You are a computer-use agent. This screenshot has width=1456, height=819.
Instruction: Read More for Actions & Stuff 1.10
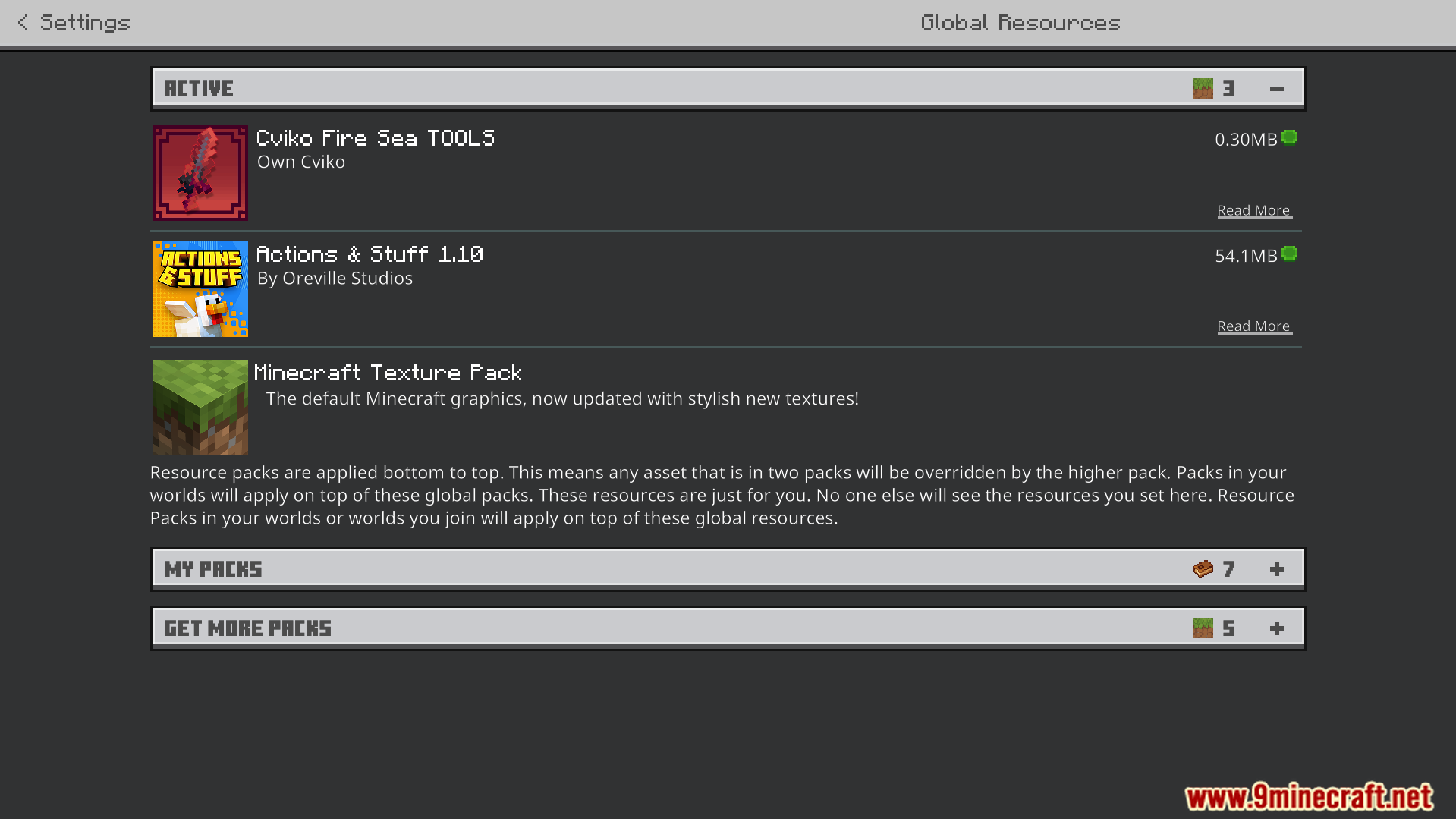pos(1254,326)
